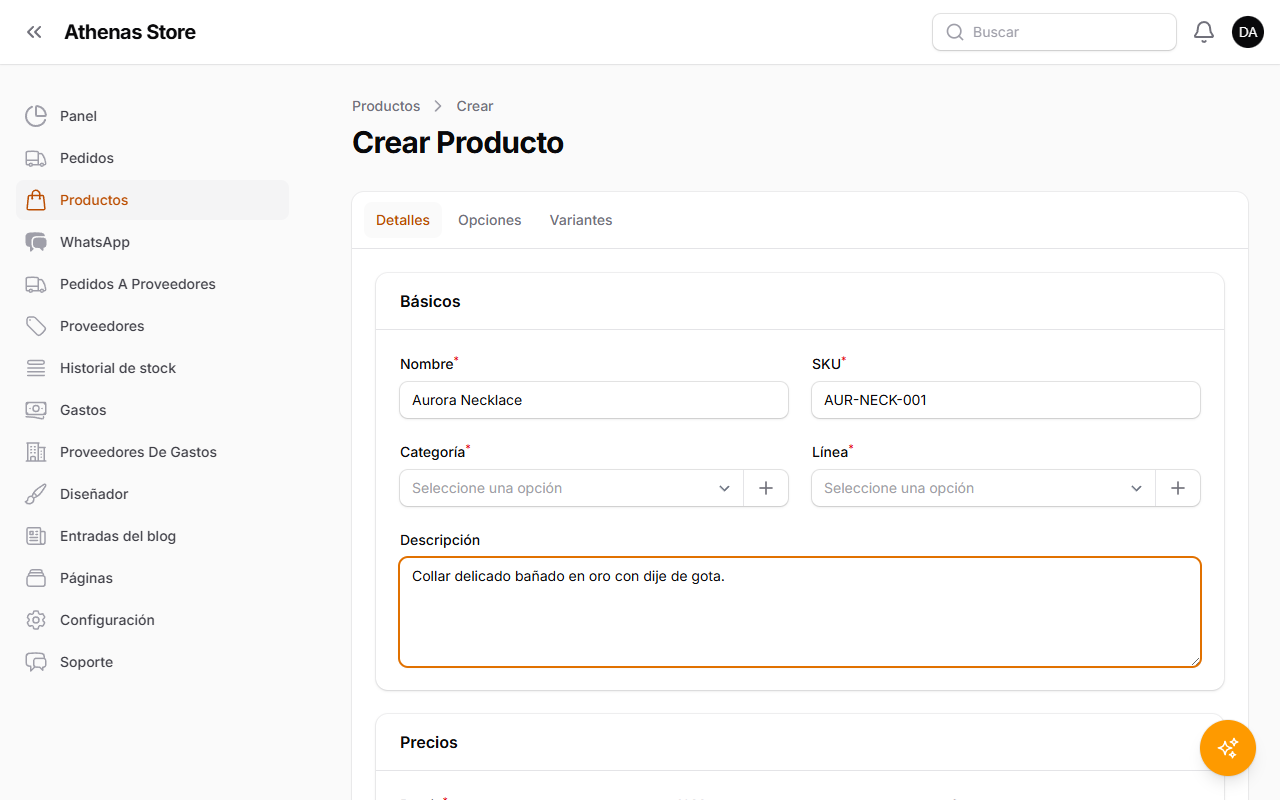
Task: Focus the Buscar search field
Action: tap(1054, 32)
